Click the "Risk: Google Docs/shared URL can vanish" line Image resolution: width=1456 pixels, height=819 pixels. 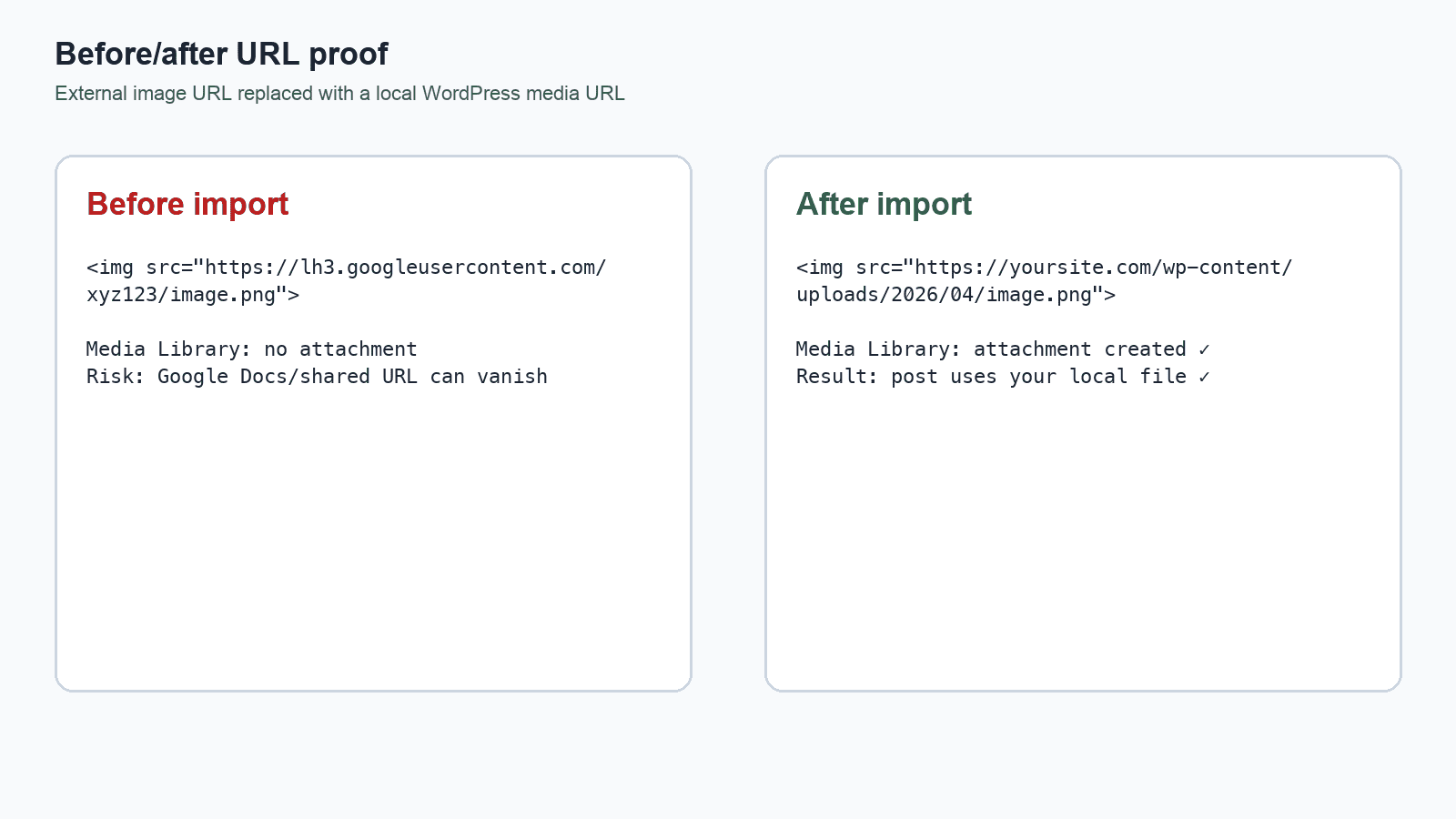pyautogui.click(x=317, y=377)
